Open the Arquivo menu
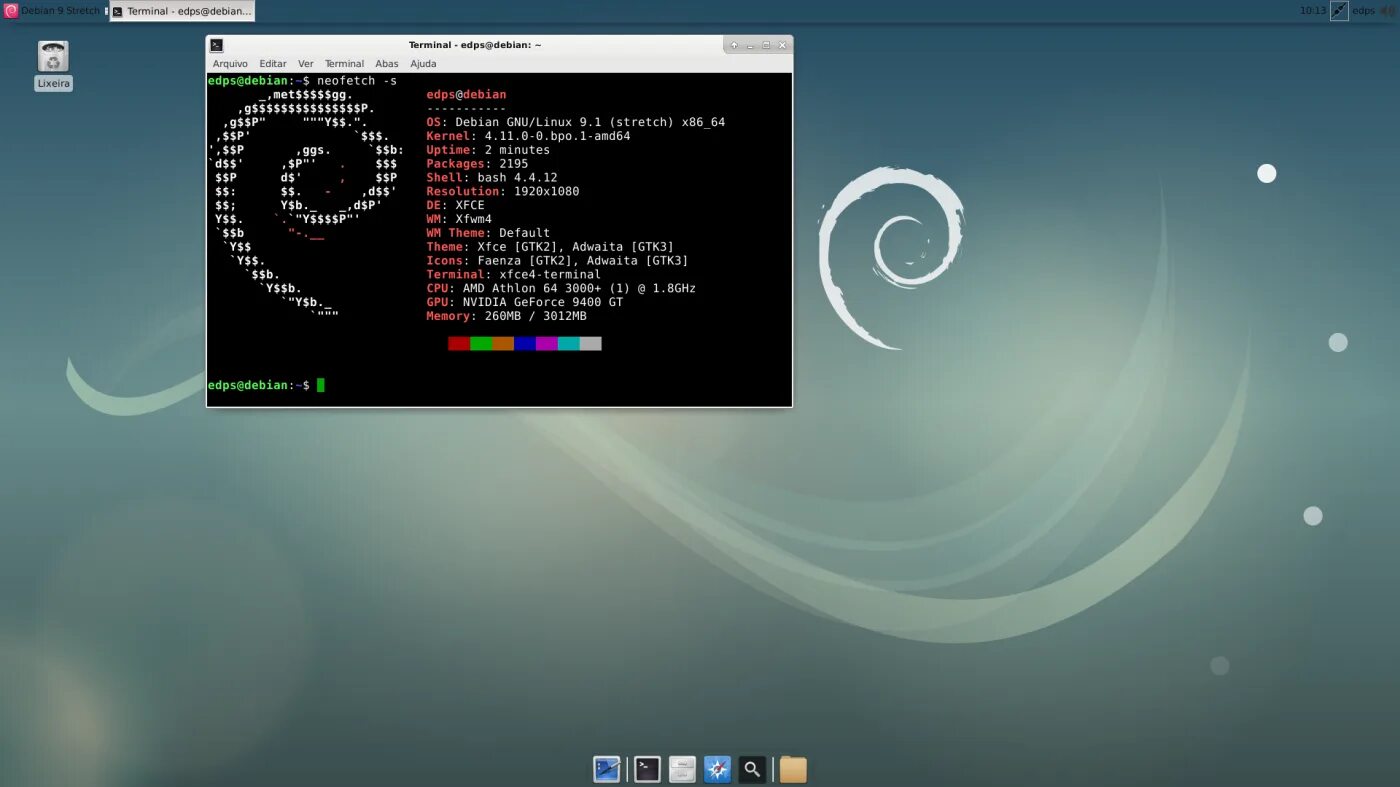The width and height of the screenshot is (1400, 787). click(x=230, y=64)
